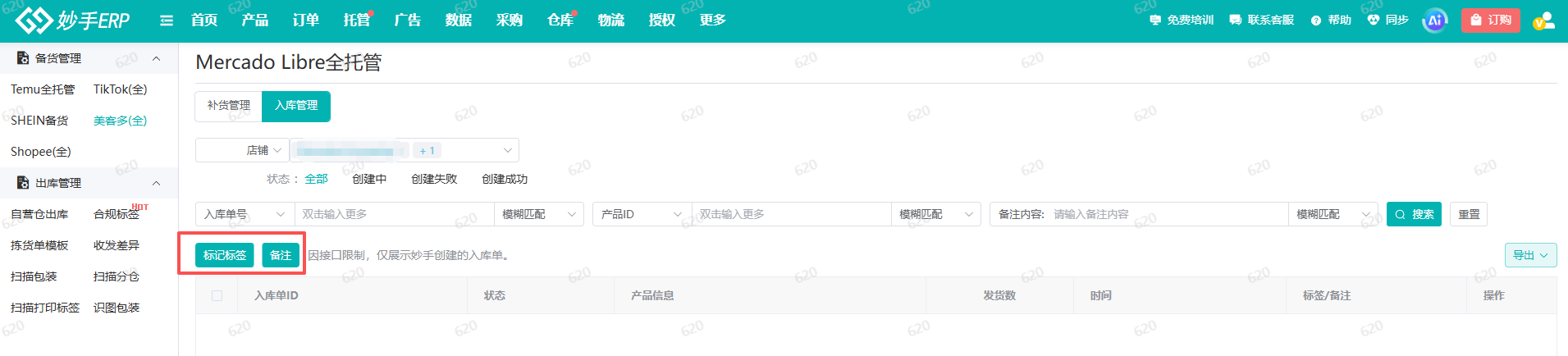The height and width of the screenshot is (356, 1568).
Task: Filter status by 创建成功
Action: tap(505, 179)
